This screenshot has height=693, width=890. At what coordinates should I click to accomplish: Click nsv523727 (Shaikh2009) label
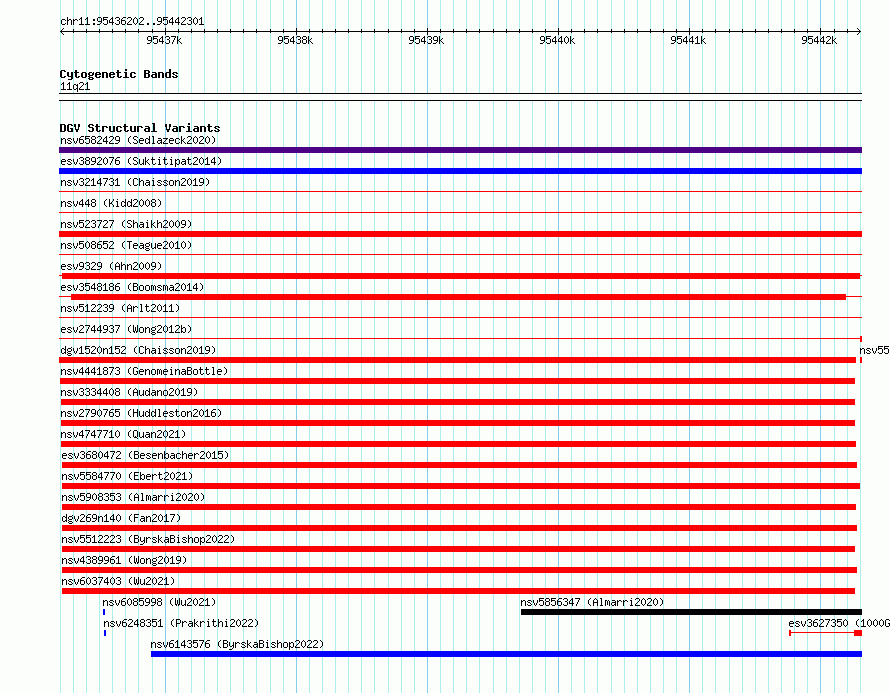point(126,224)
